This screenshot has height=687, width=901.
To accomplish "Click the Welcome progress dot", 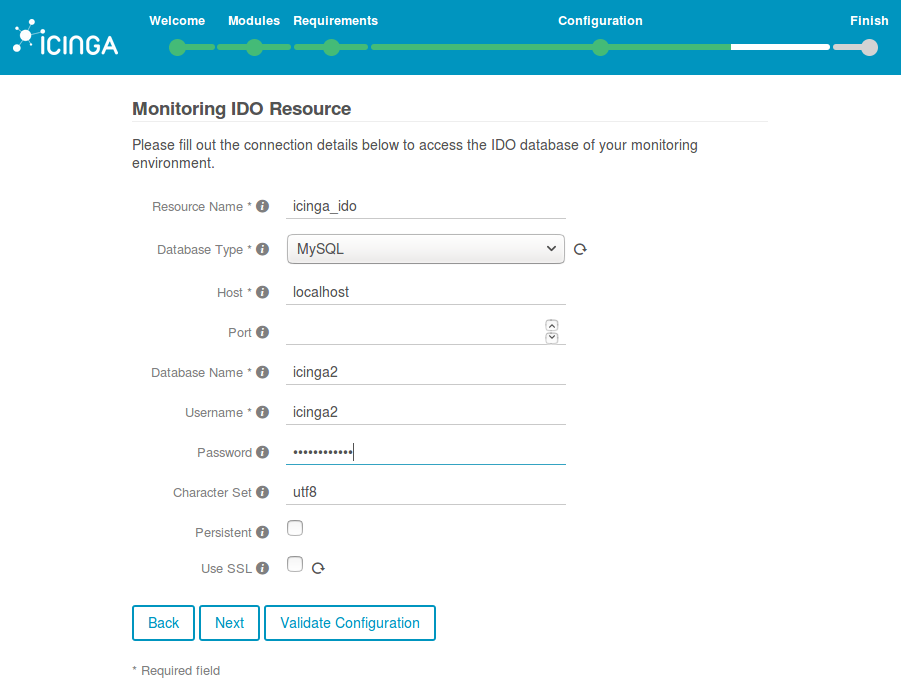I will click(x=178, y=48).
